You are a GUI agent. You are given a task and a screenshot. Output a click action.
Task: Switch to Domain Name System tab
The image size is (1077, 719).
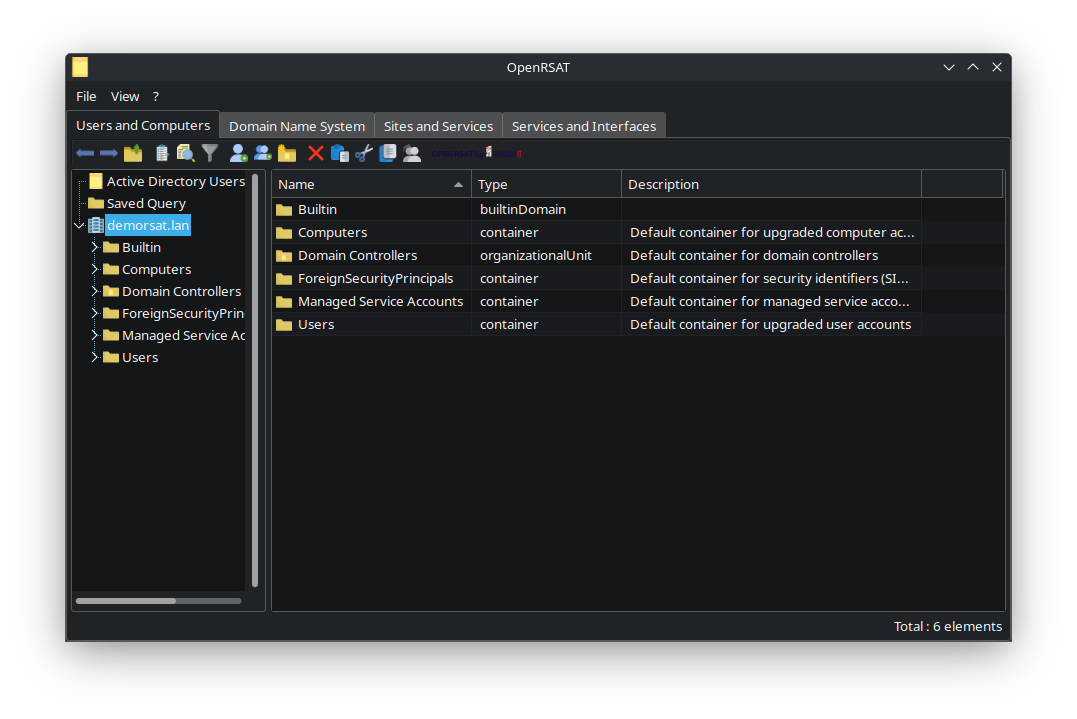coord(296,126)
